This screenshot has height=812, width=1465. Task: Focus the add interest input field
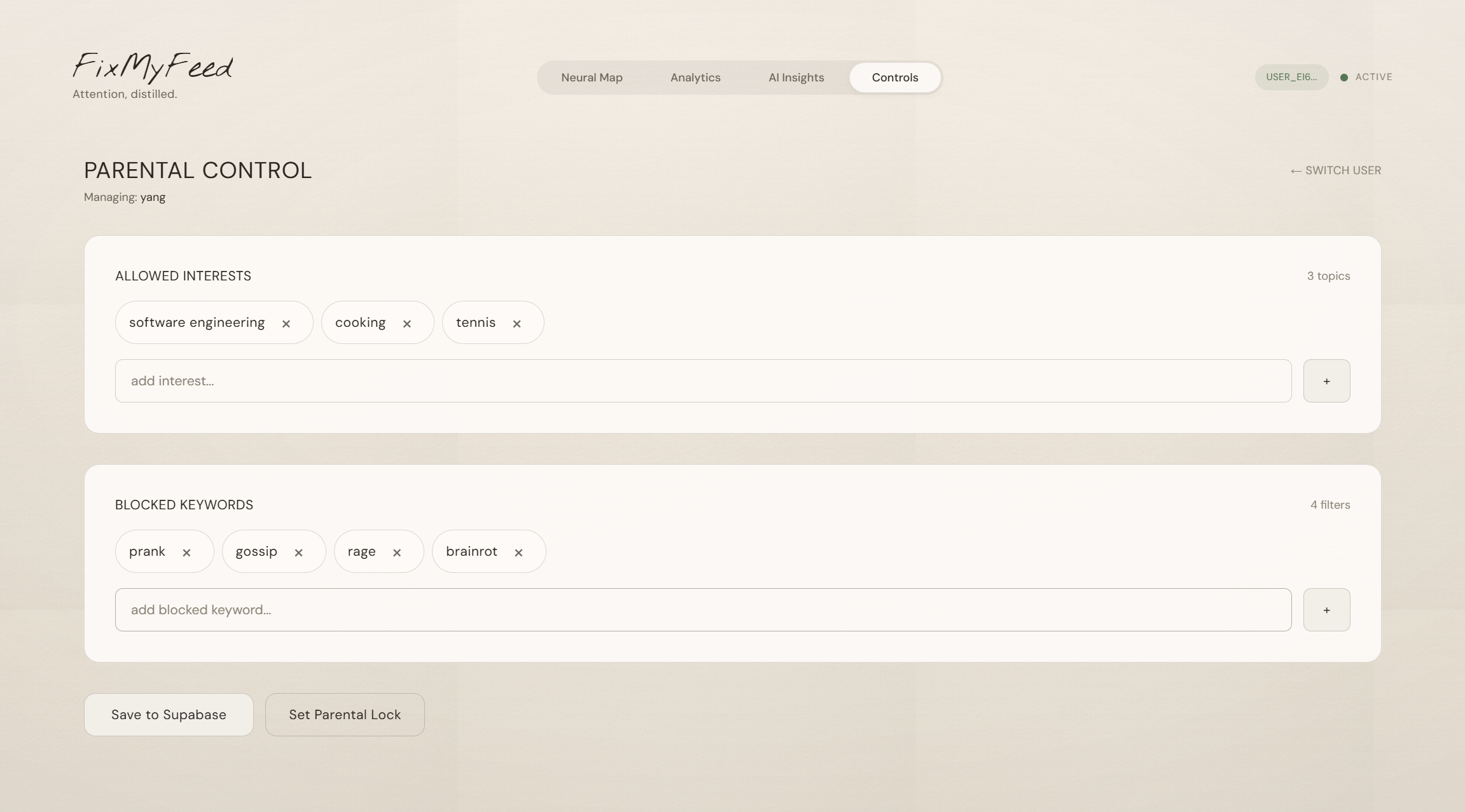point(703,381)
